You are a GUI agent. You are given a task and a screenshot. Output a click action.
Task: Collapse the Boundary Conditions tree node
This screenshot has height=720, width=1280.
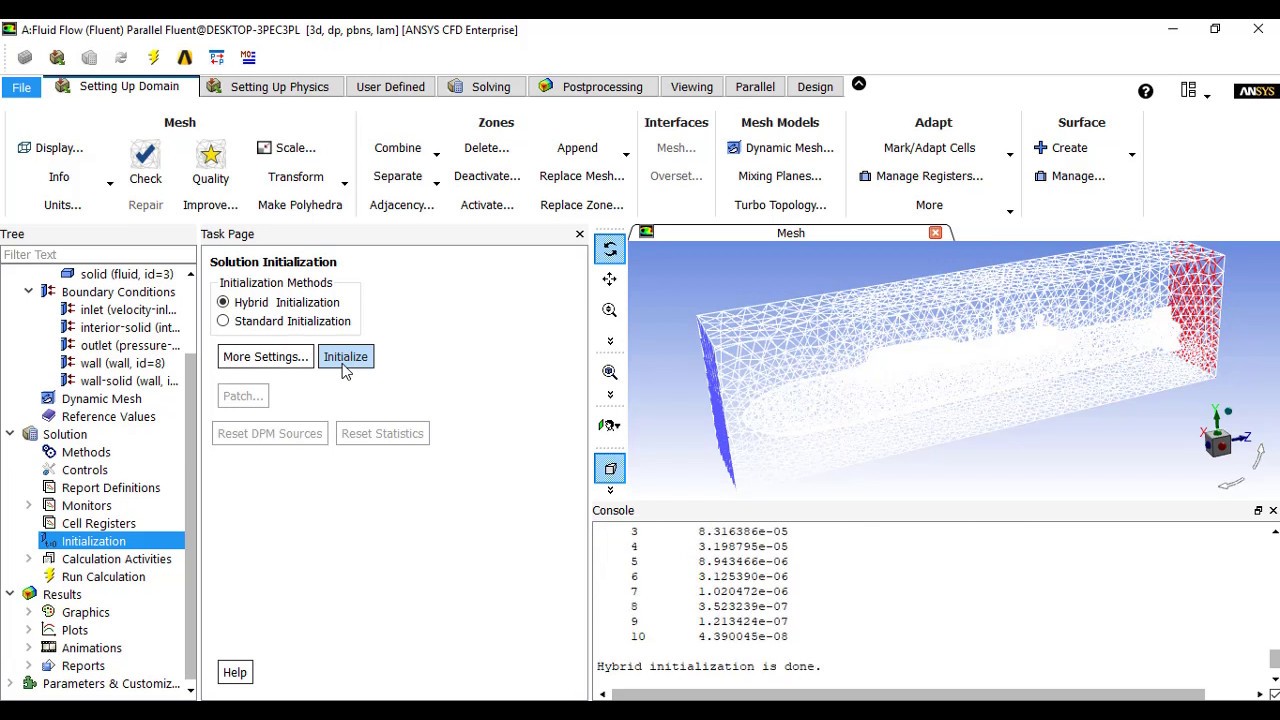coord(28,292)
